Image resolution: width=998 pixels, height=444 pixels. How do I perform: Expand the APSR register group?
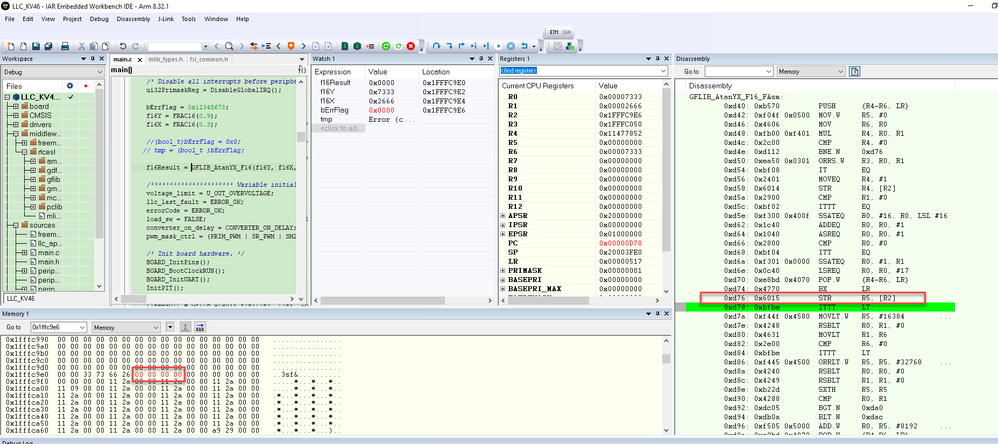point(502,216)
